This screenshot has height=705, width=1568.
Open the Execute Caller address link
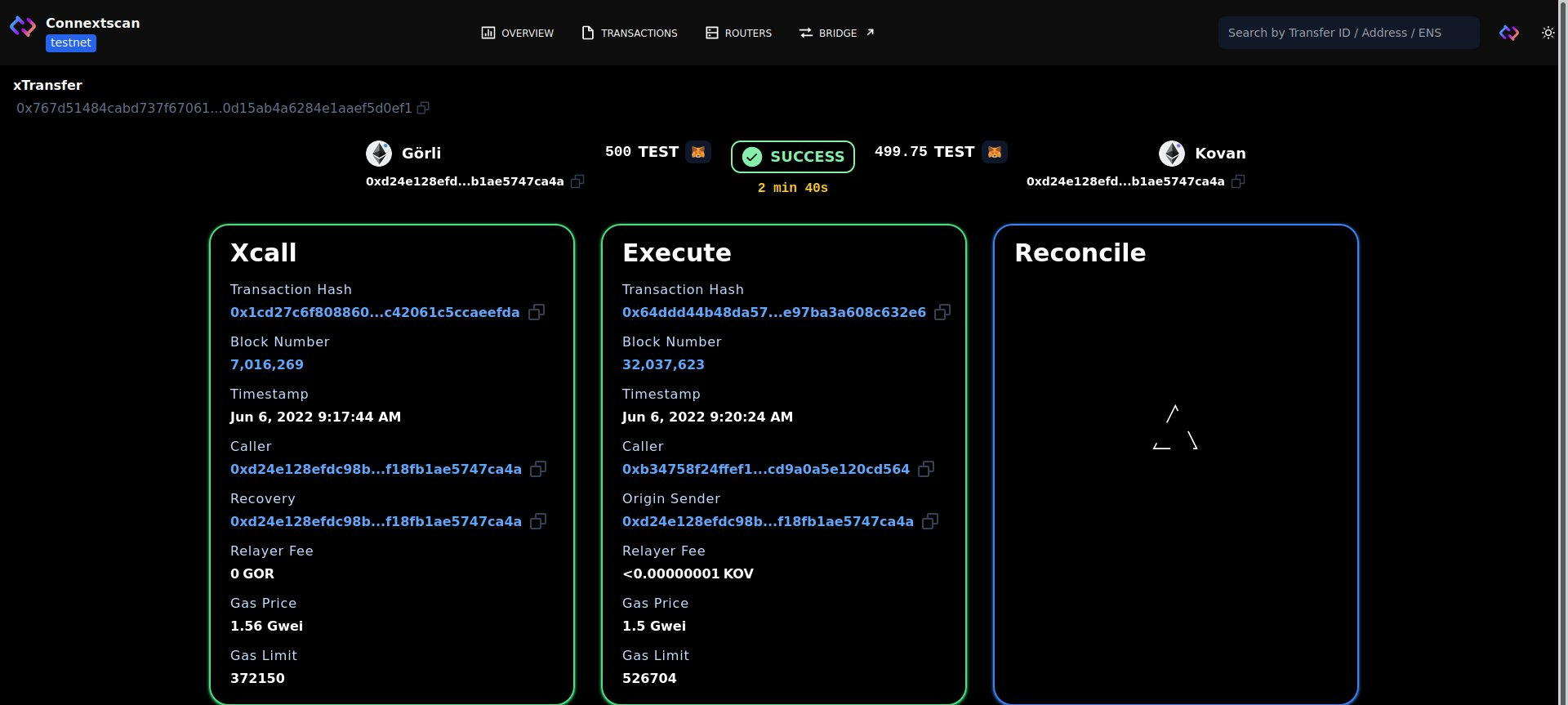pyautogui.click(x=766, y=469)
